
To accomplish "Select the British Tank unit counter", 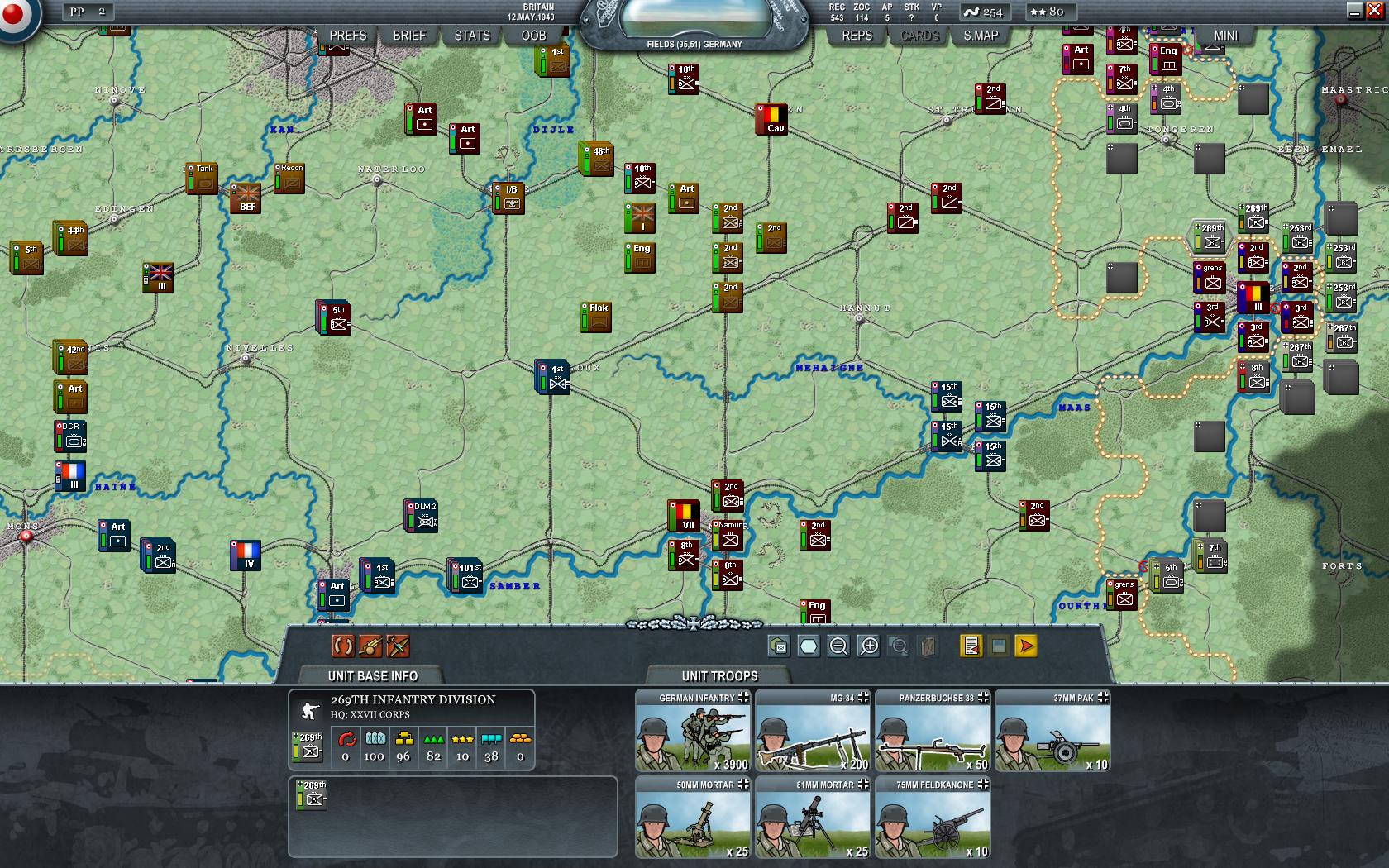I will (202, 178).
